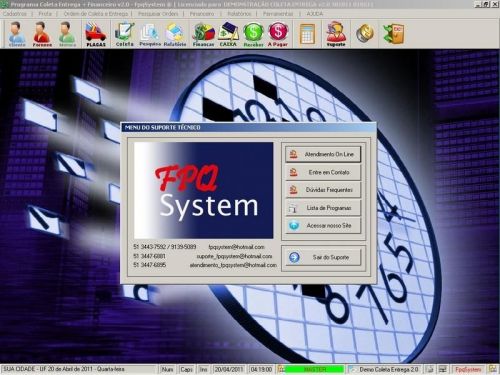Image resolution: width=500 pixels, height=375 pixels.
Task: Open the Fornecedor toolbar icon
Action: (x=42, y=34)
